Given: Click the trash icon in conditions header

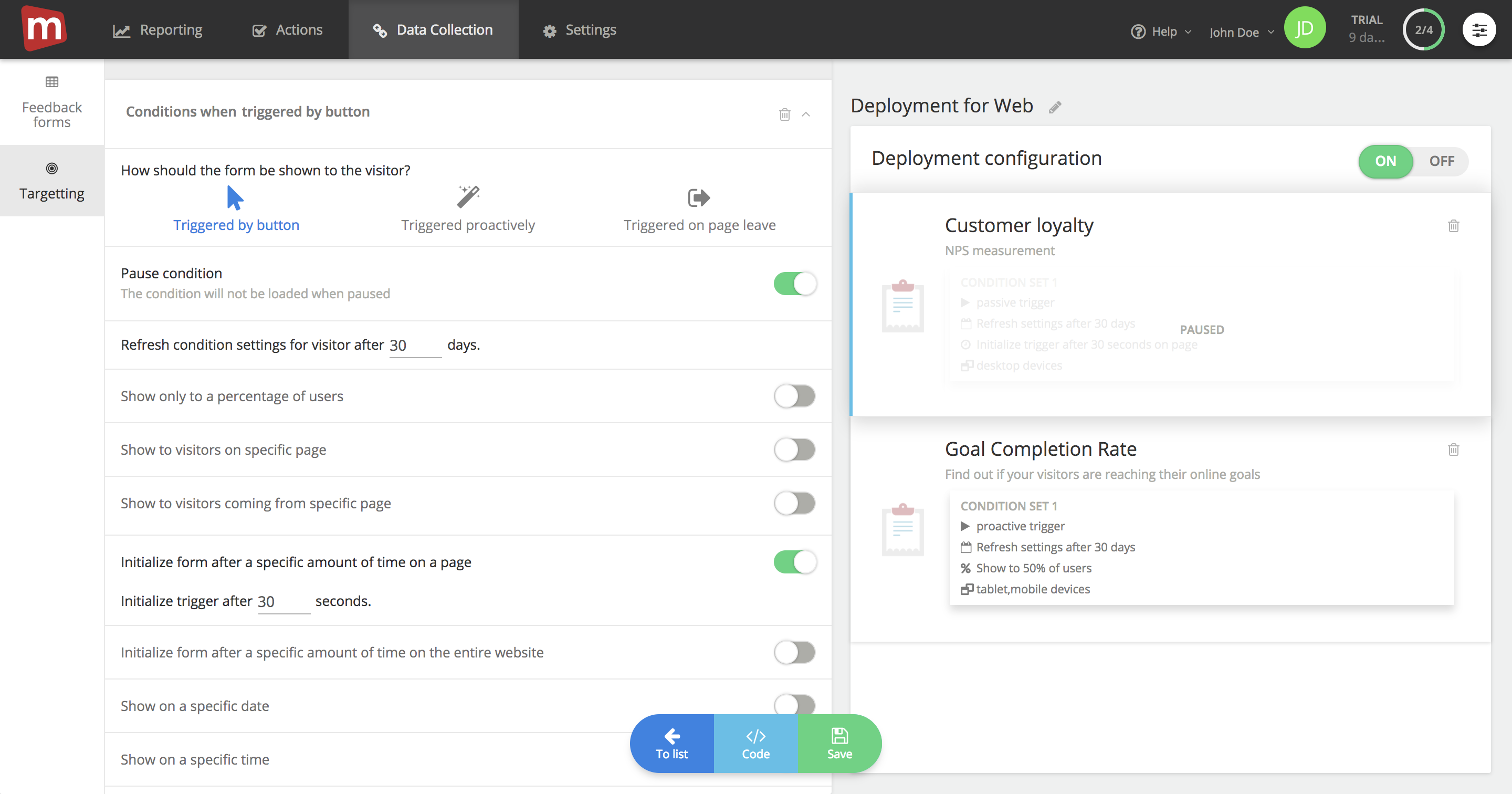Looking at the screenshot, I should [x=784, y=114].
